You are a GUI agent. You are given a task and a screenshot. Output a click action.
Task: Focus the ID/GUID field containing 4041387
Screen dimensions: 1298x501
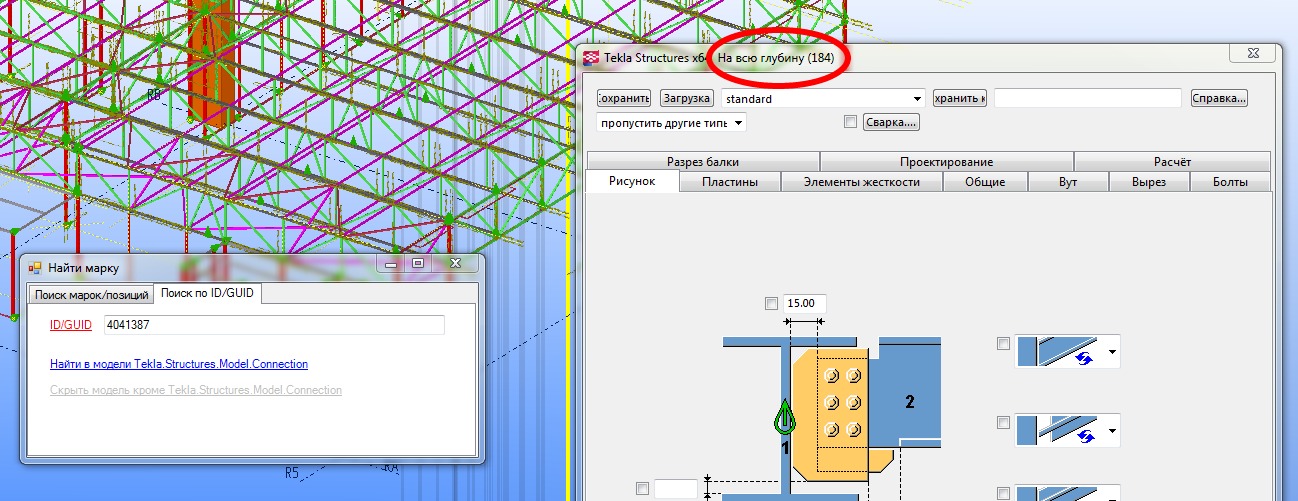point(274,325)
